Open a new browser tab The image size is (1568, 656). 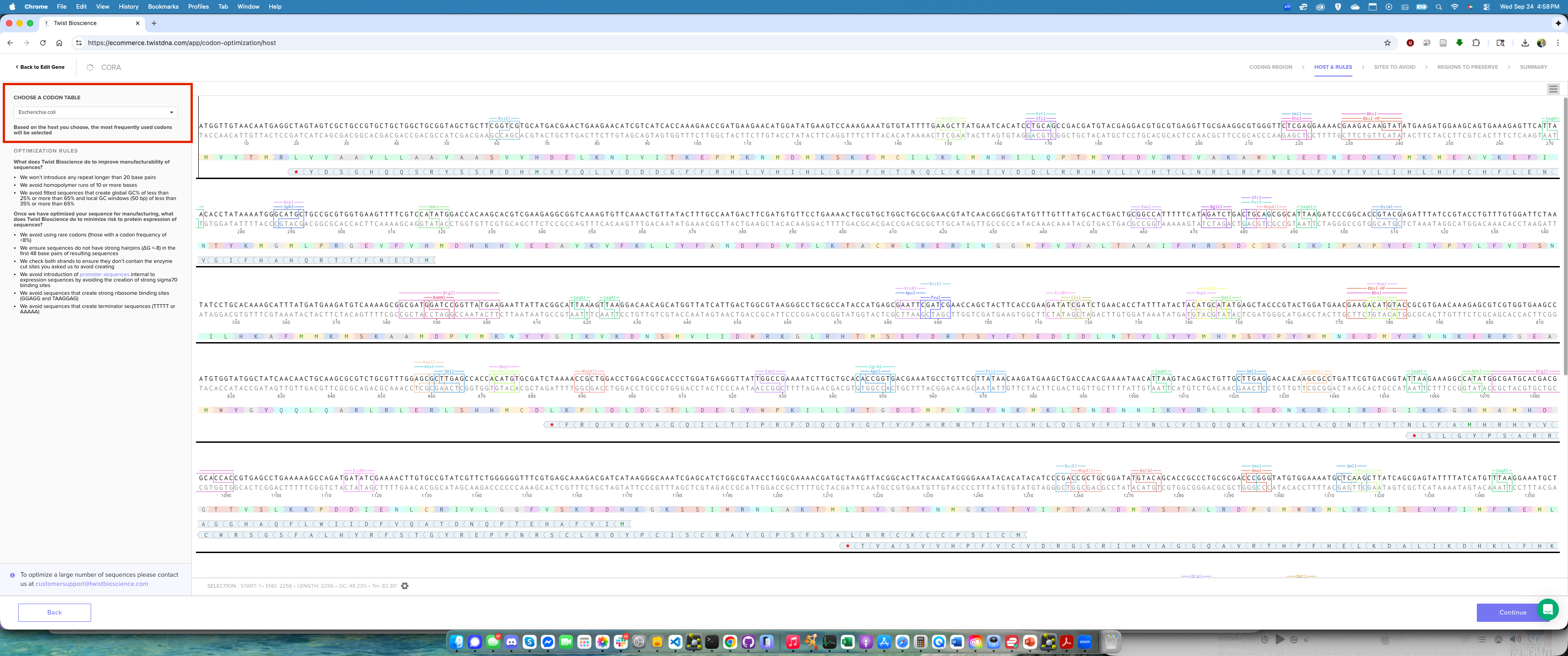coord(154,23)
